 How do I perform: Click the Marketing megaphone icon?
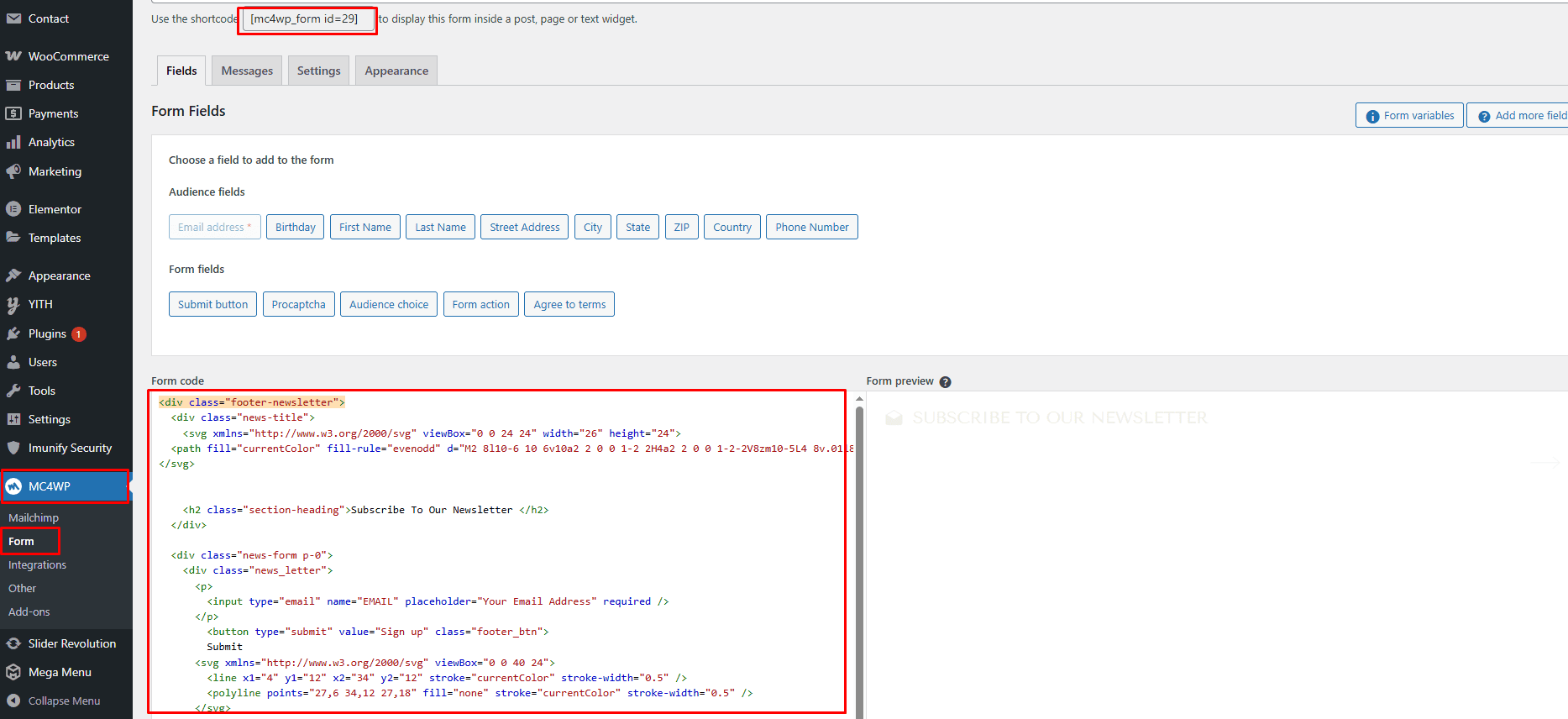[x=13, y=171]
